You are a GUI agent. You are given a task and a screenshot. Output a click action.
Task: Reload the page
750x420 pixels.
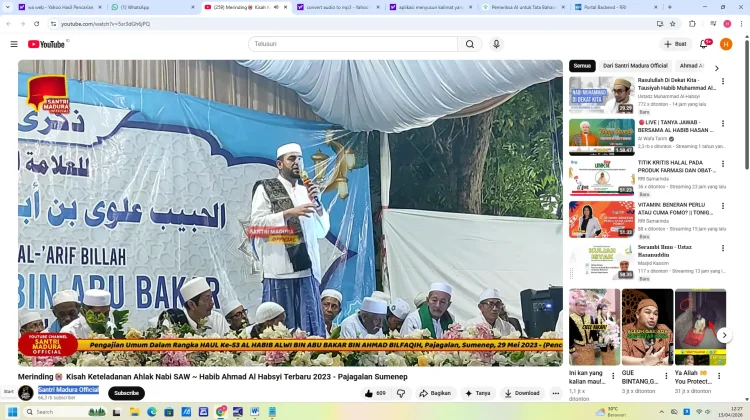pos(36,23)
